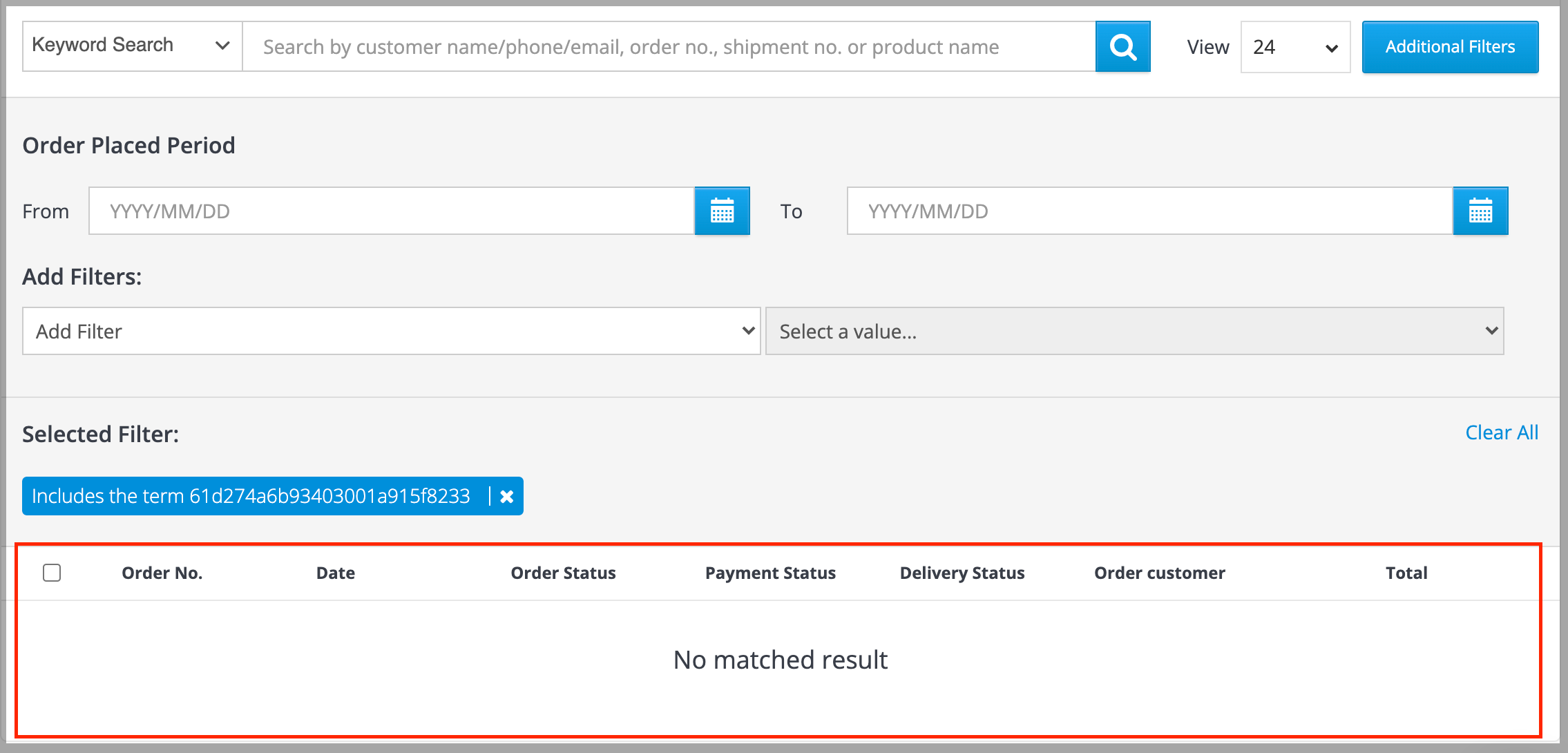Click the Total column header
Image resolution: width=1568 pixels, height=753 pixels.
[1406, 573]
